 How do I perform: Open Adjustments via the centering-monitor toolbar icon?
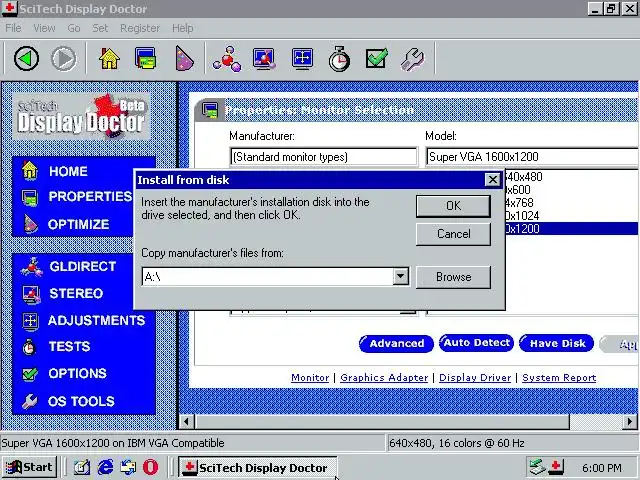(x=302, y=59)
